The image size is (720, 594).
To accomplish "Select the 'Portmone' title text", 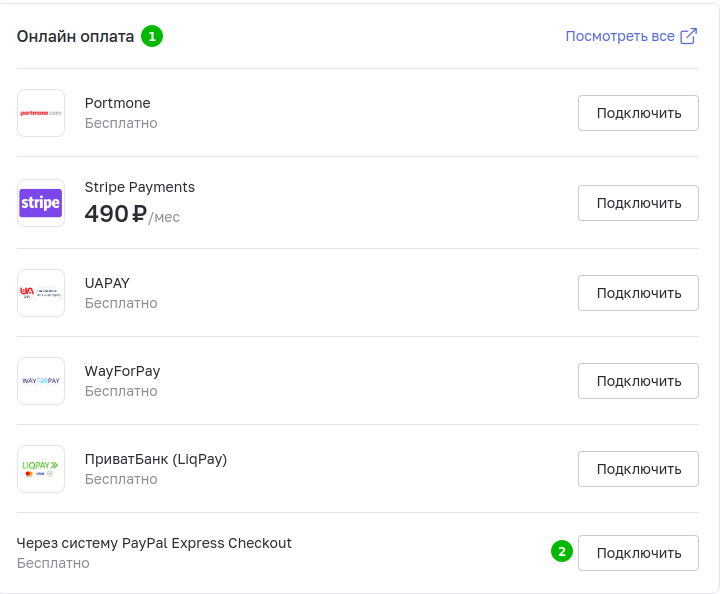I will [x=118, y=103].
